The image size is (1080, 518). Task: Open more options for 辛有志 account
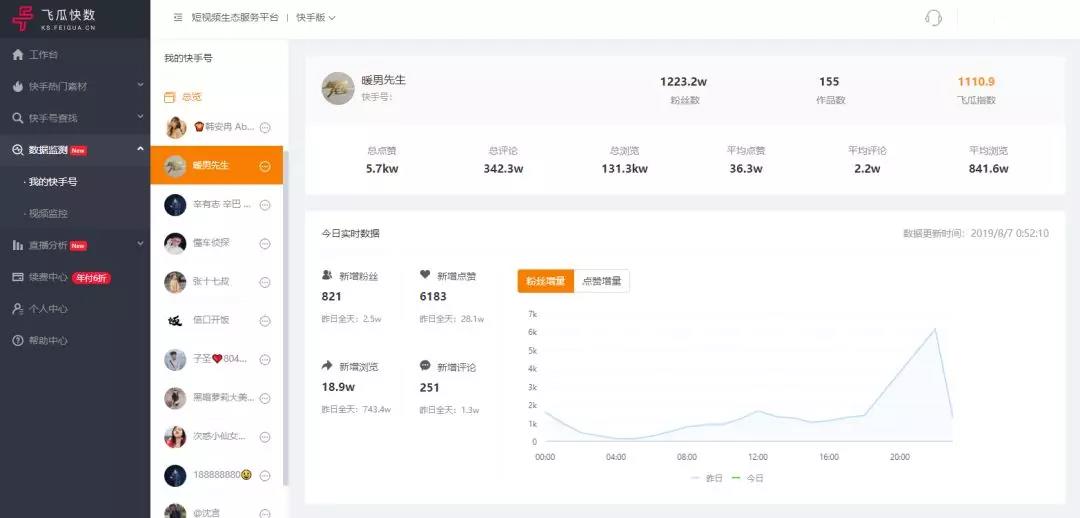pyautogui.click(x=265, y=205)
